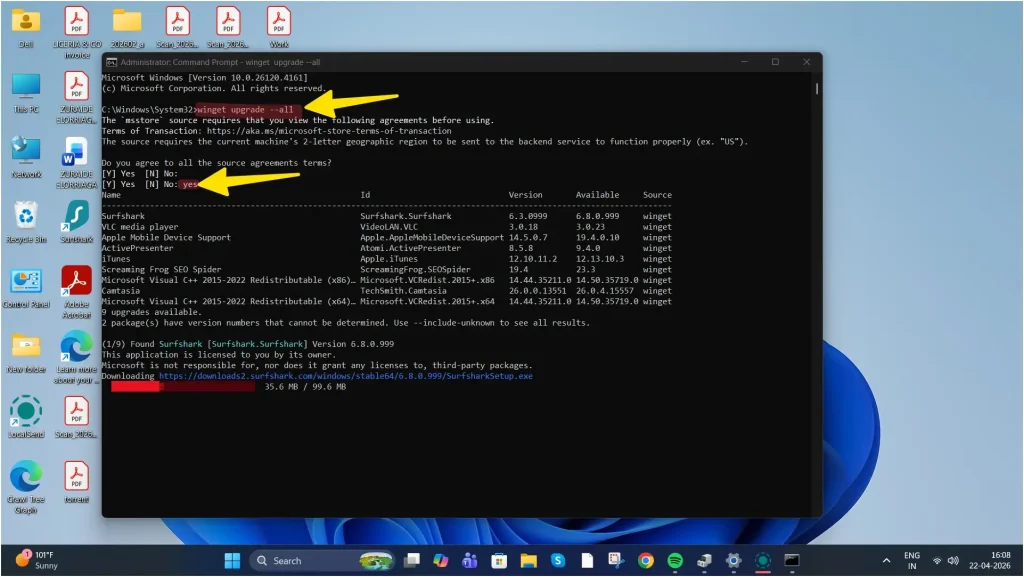This screenshot has width=1024, height=577.
Task: Click the typed 'yes' answer text
Action: (189, 185)
